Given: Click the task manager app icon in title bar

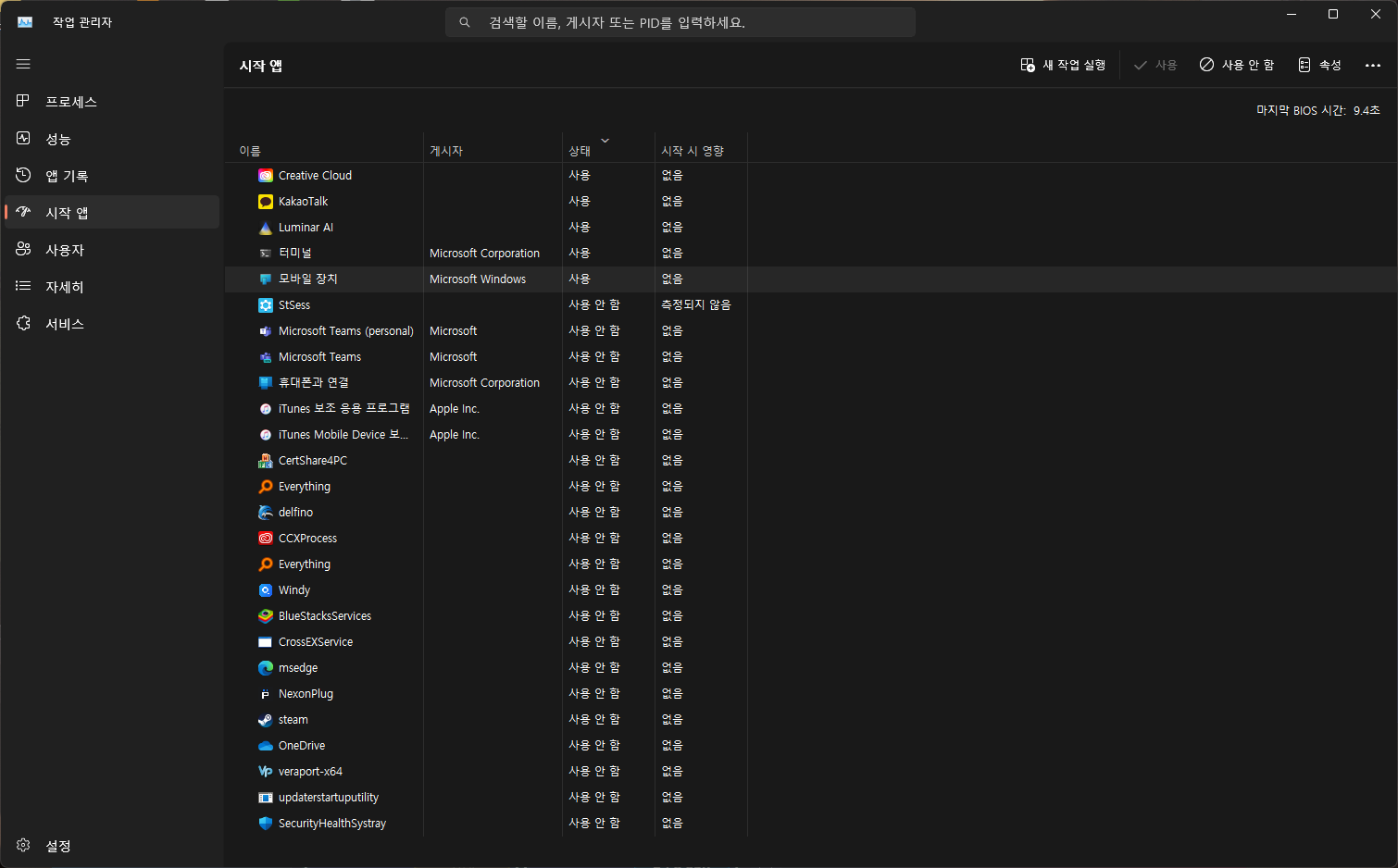Looking at the screenshot, I should pos(25,22).
